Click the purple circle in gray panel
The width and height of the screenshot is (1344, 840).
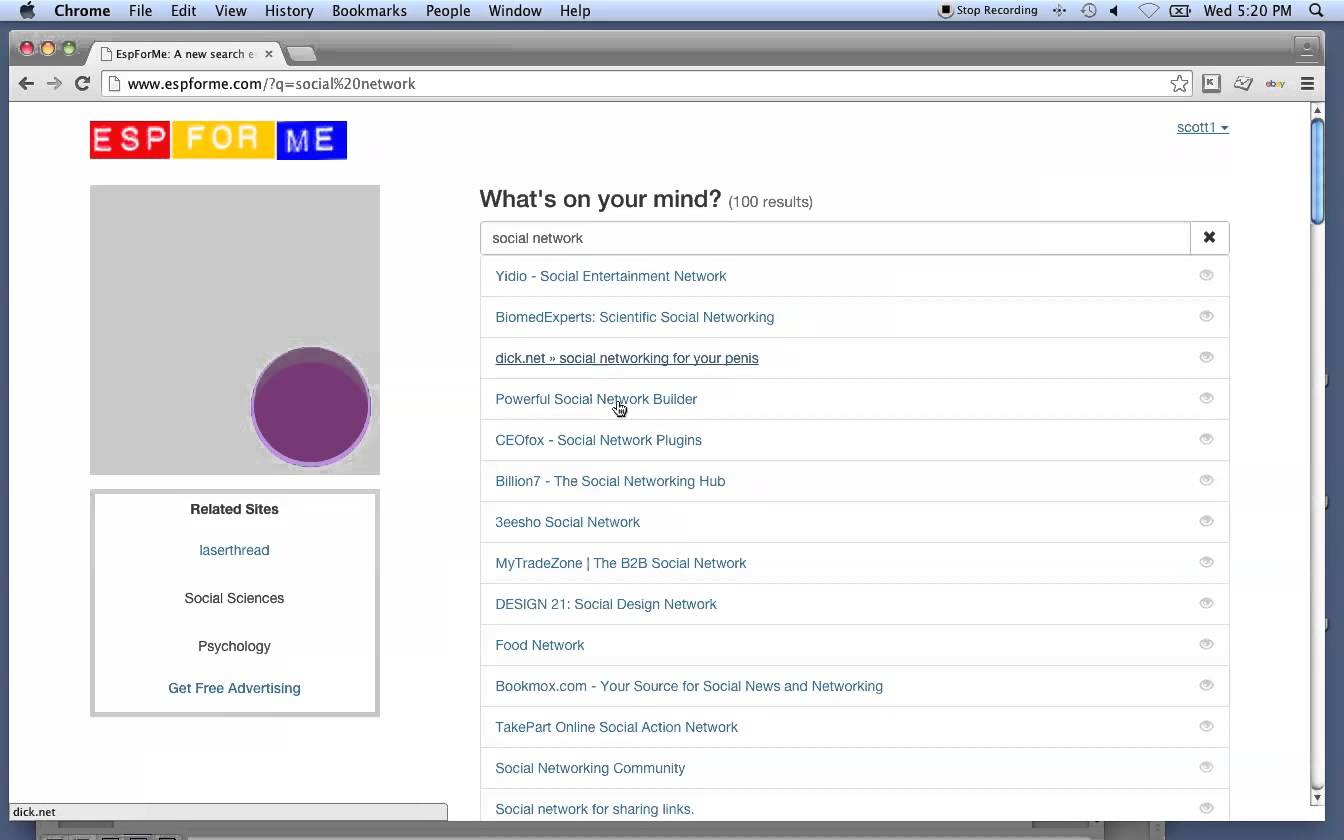[311, 406]
